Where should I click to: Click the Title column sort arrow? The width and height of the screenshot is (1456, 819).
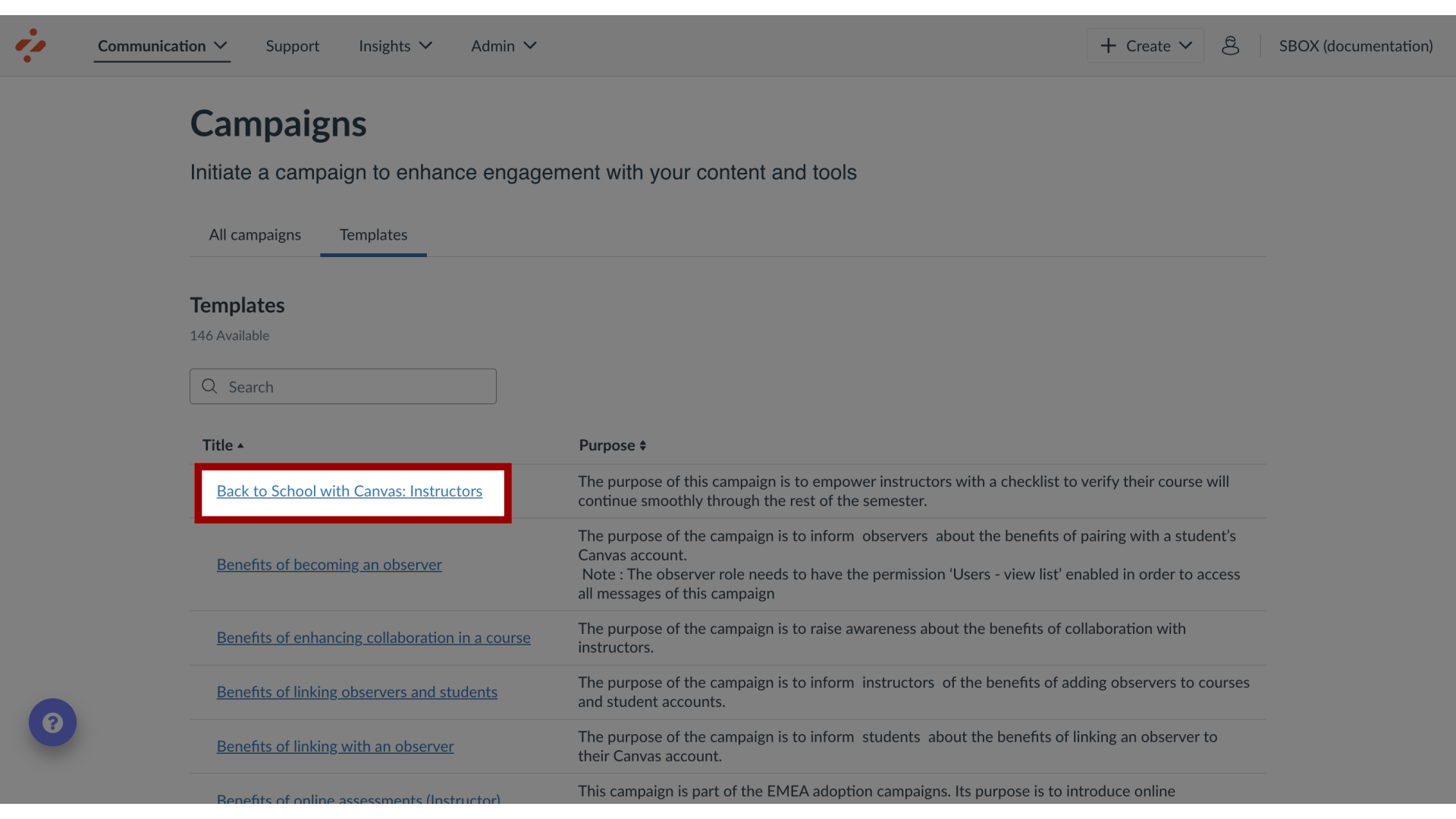(x=243, y=445)
